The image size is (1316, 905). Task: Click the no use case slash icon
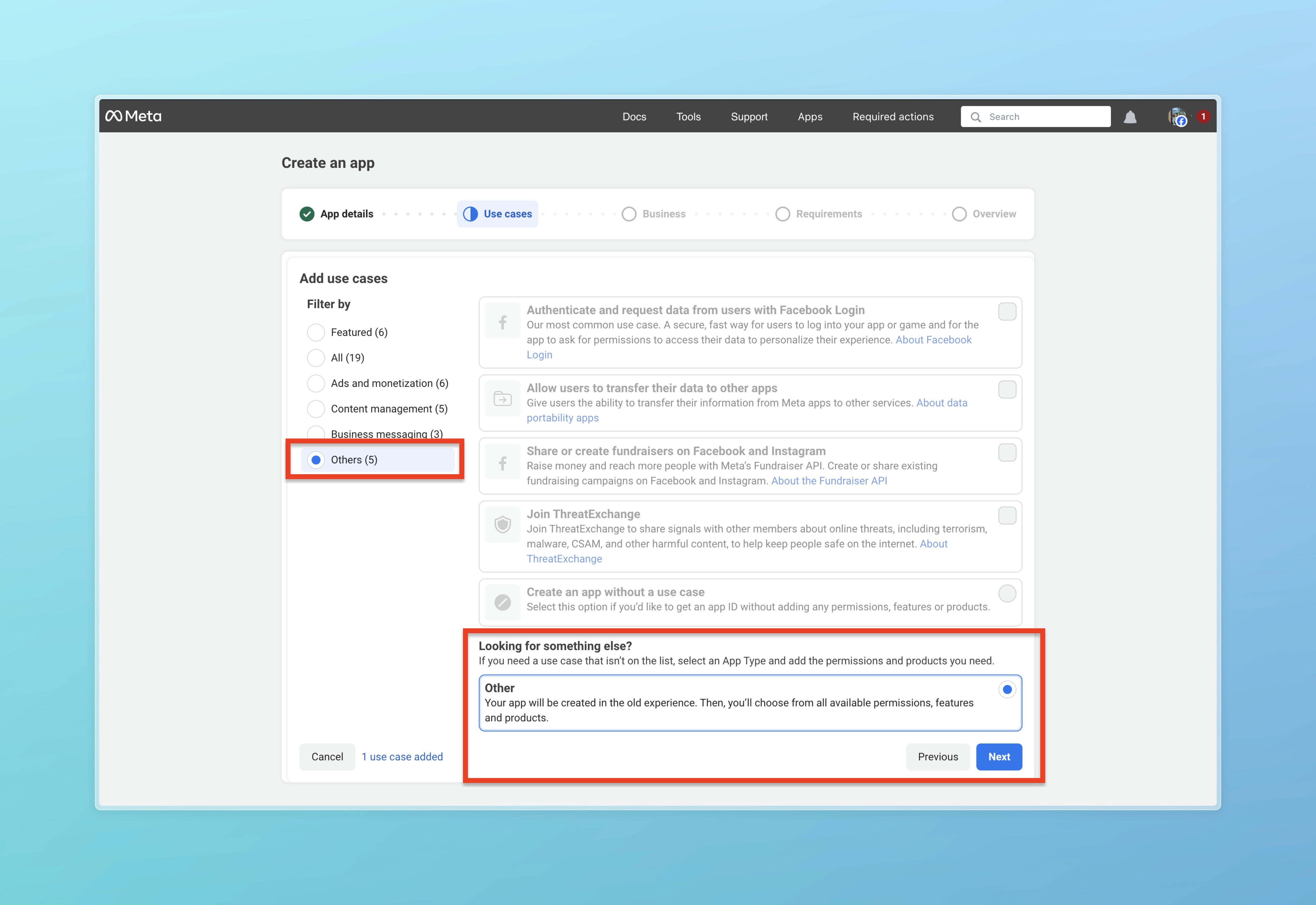(x=503, y=602)
